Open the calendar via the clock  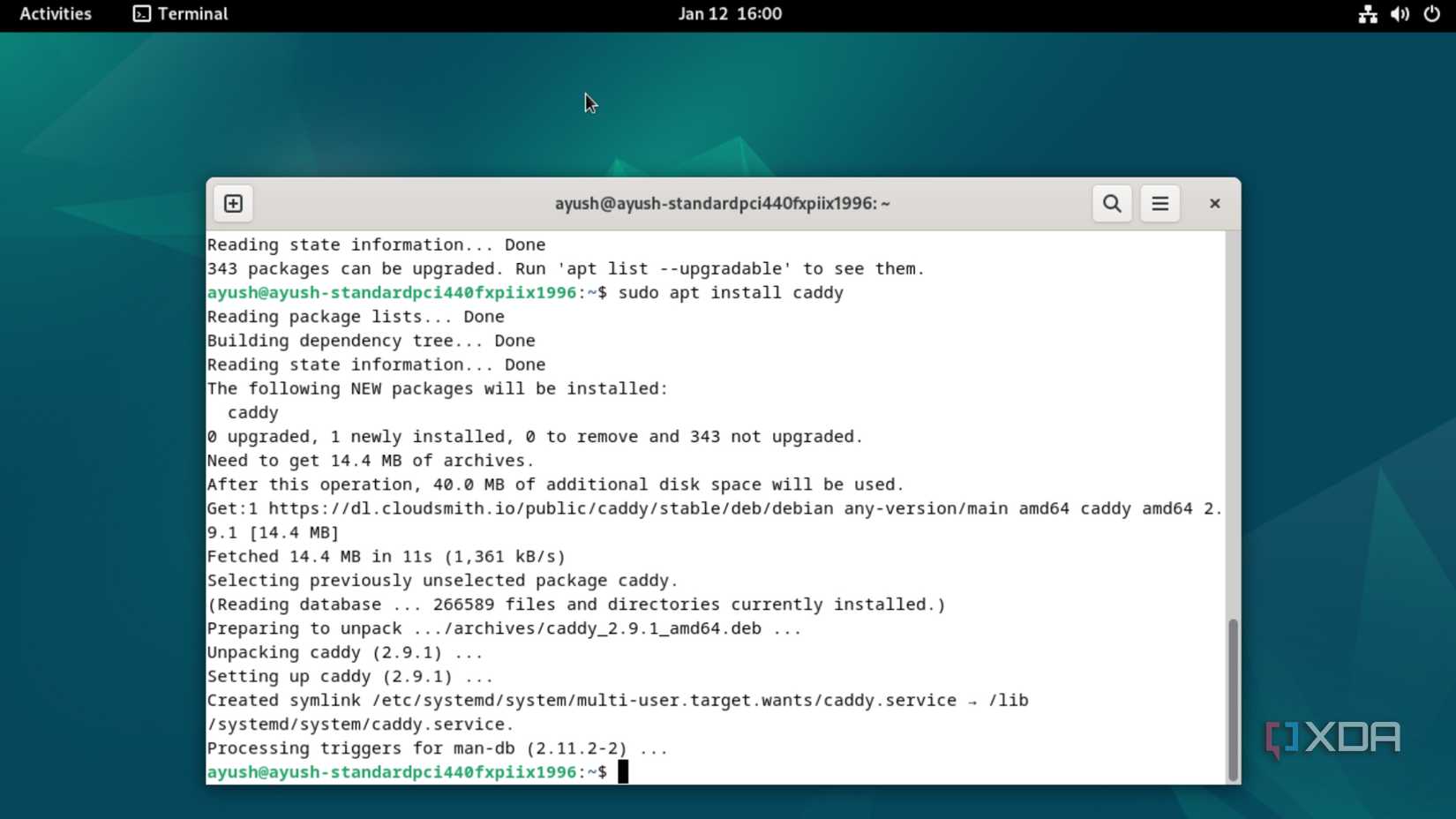[730, 13]
